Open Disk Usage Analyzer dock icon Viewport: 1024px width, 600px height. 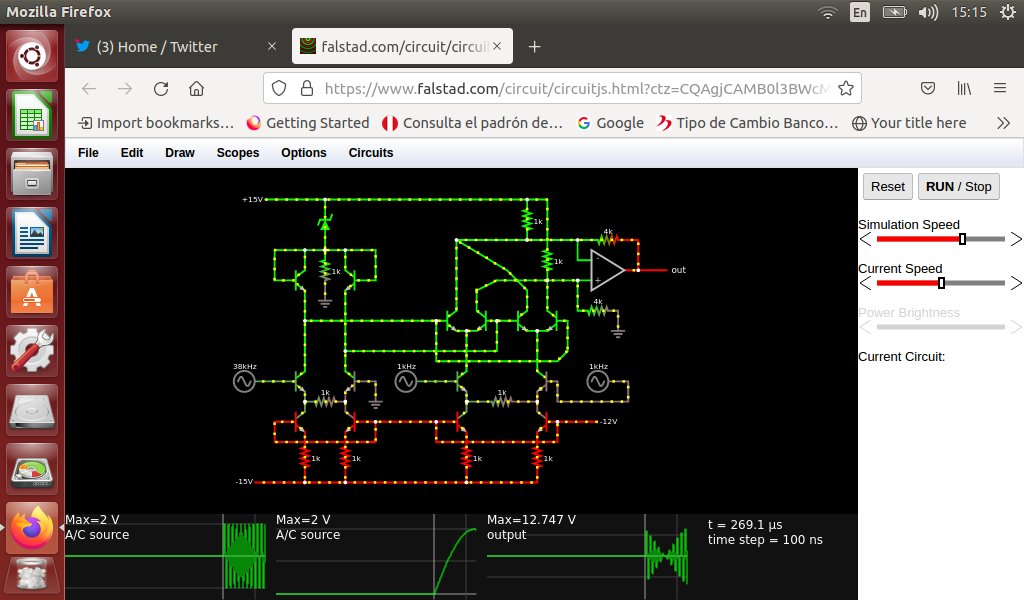(31, 467)
